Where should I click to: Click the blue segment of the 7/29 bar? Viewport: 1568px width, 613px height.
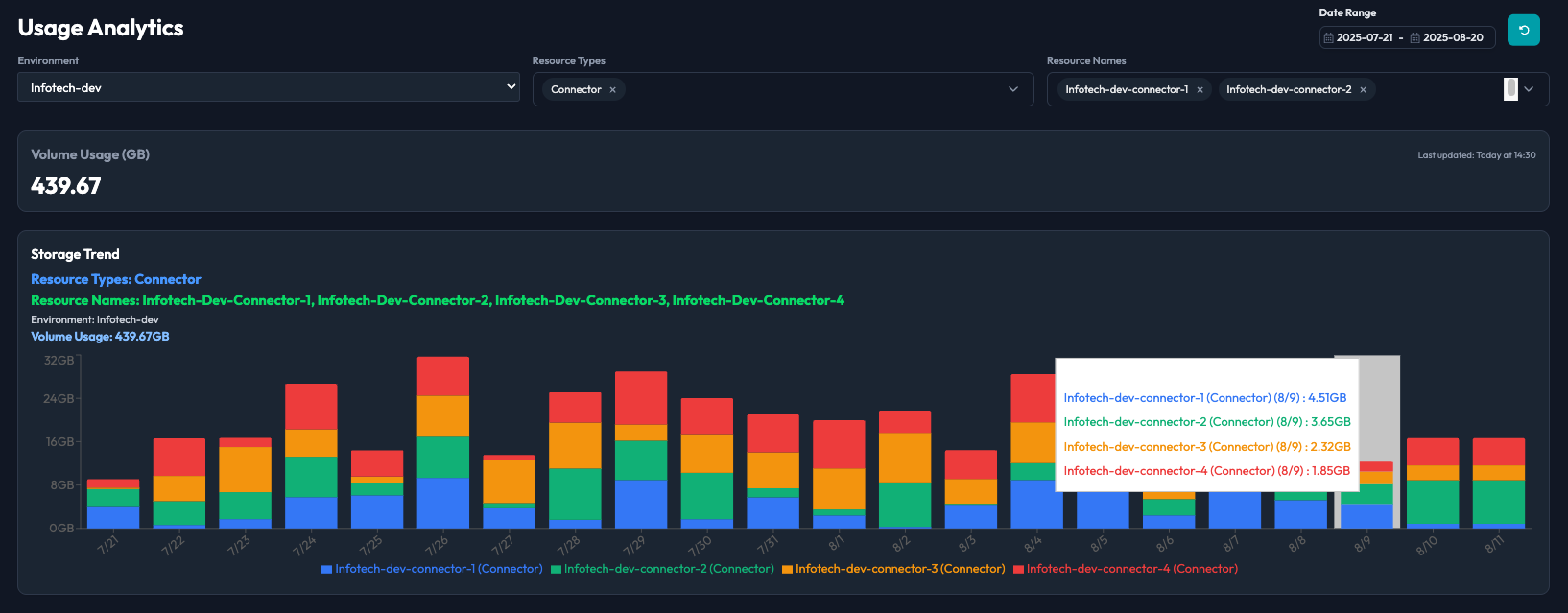tap(641, 504)
